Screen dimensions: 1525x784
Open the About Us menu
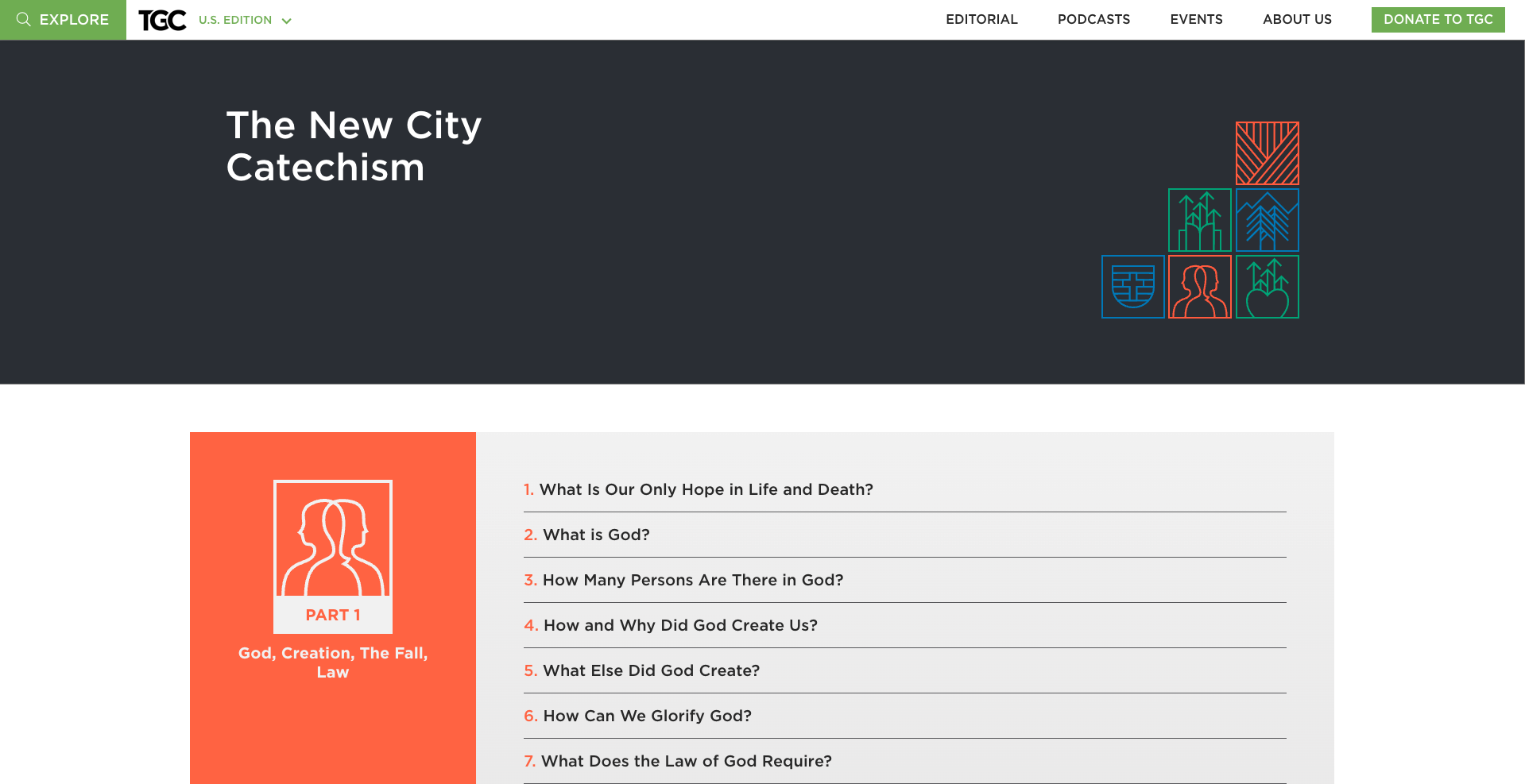coord(1297,19)
